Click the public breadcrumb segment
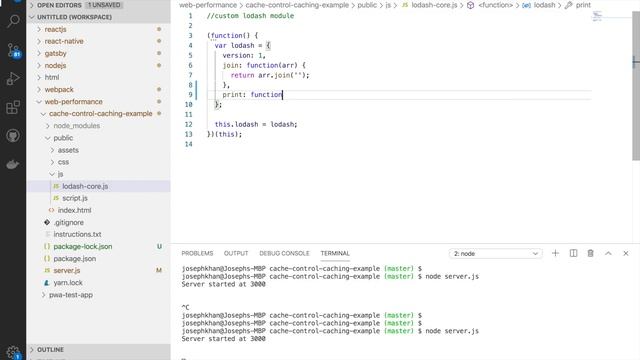The image size is (640, 360). coord(367,5)
